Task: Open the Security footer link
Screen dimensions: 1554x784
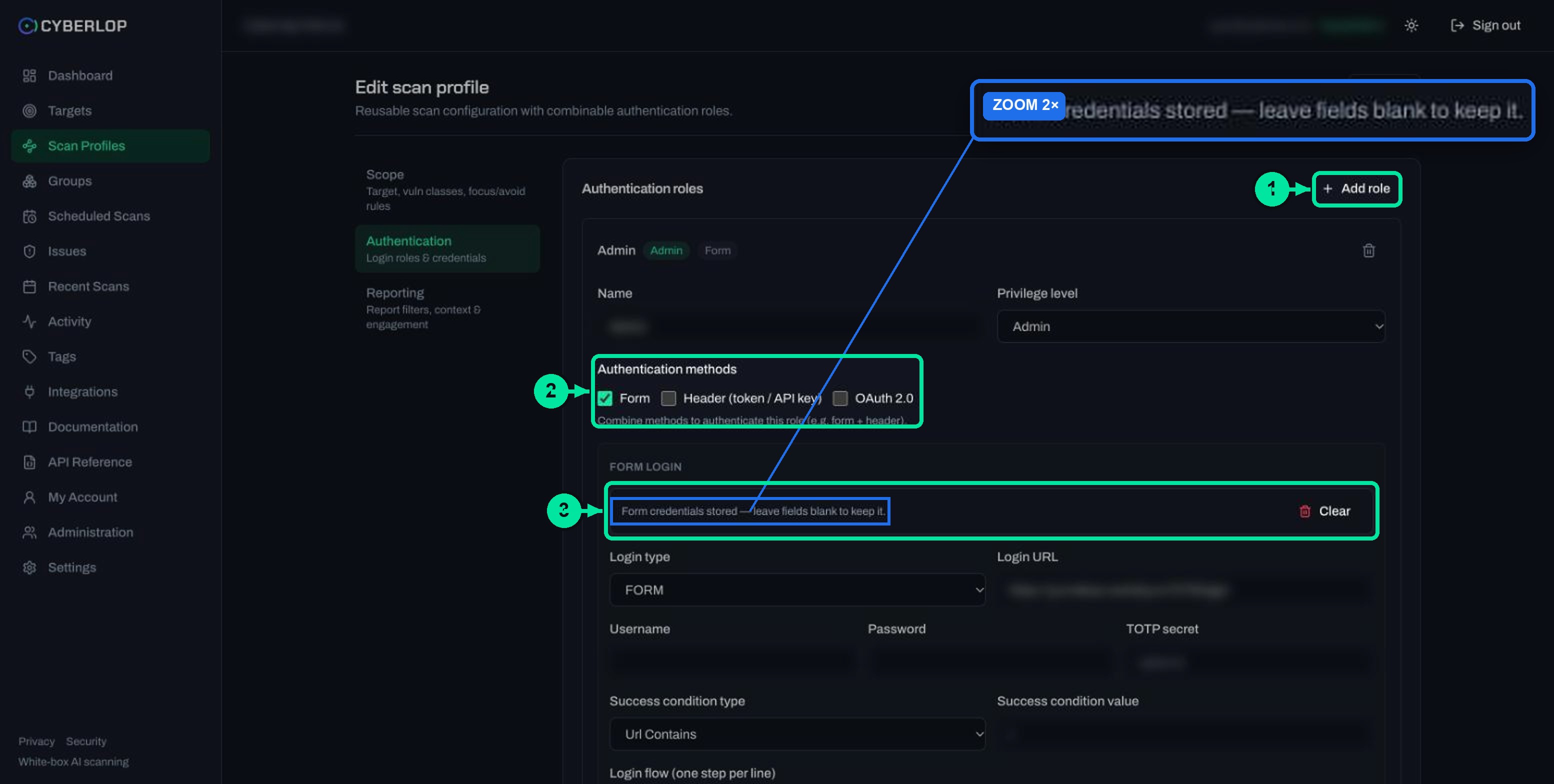Action: click(86, 741)
